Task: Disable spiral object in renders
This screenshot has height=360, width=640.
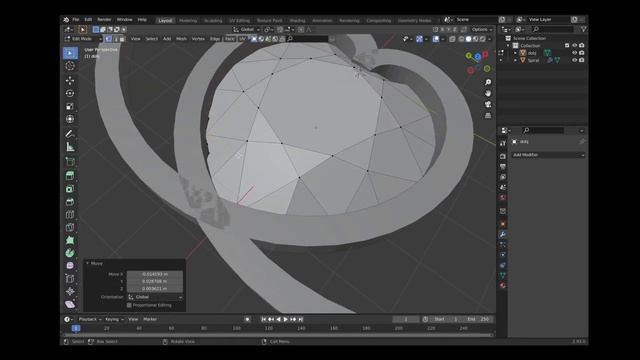Action: point(582,60)
